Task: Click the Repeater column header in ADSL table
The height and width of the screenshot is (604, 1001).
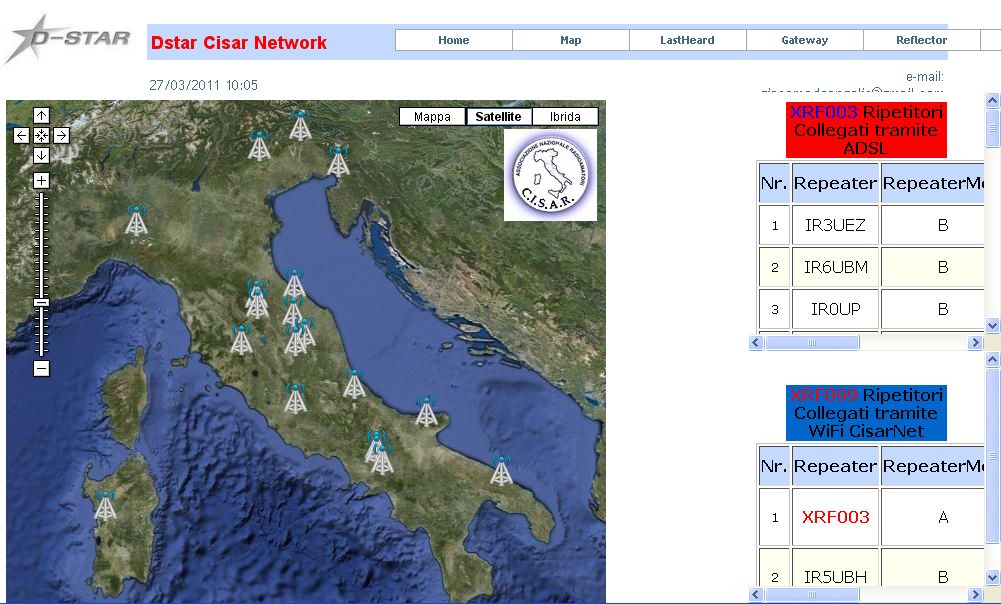Action: 836,183
